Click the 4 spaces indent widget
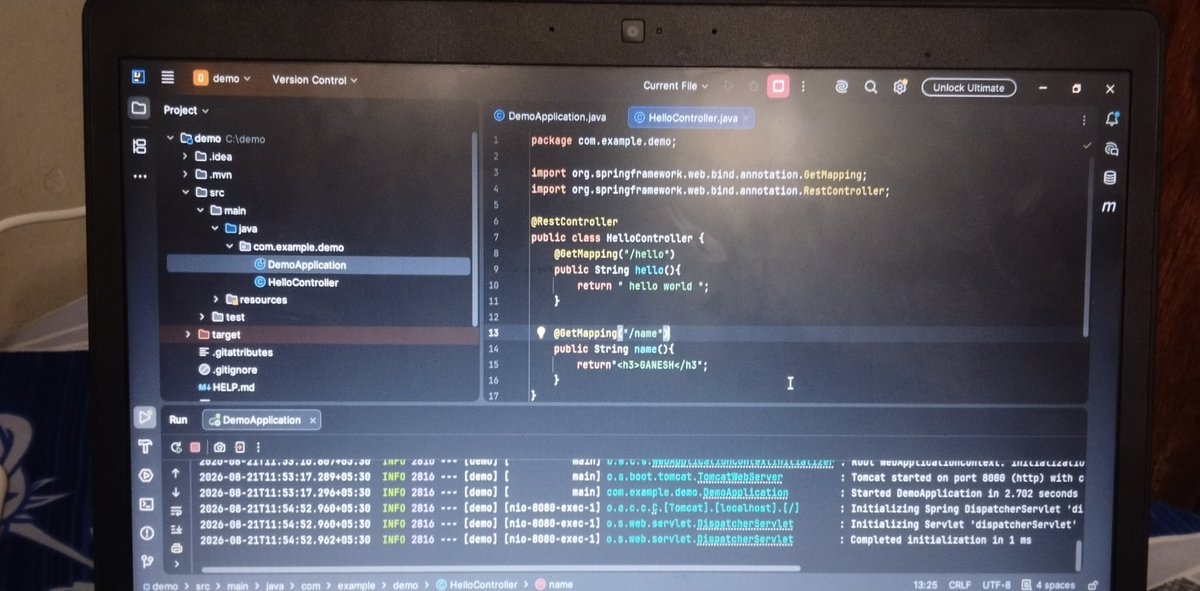This screenshot has width=1200, height=591. [1049, 585]
